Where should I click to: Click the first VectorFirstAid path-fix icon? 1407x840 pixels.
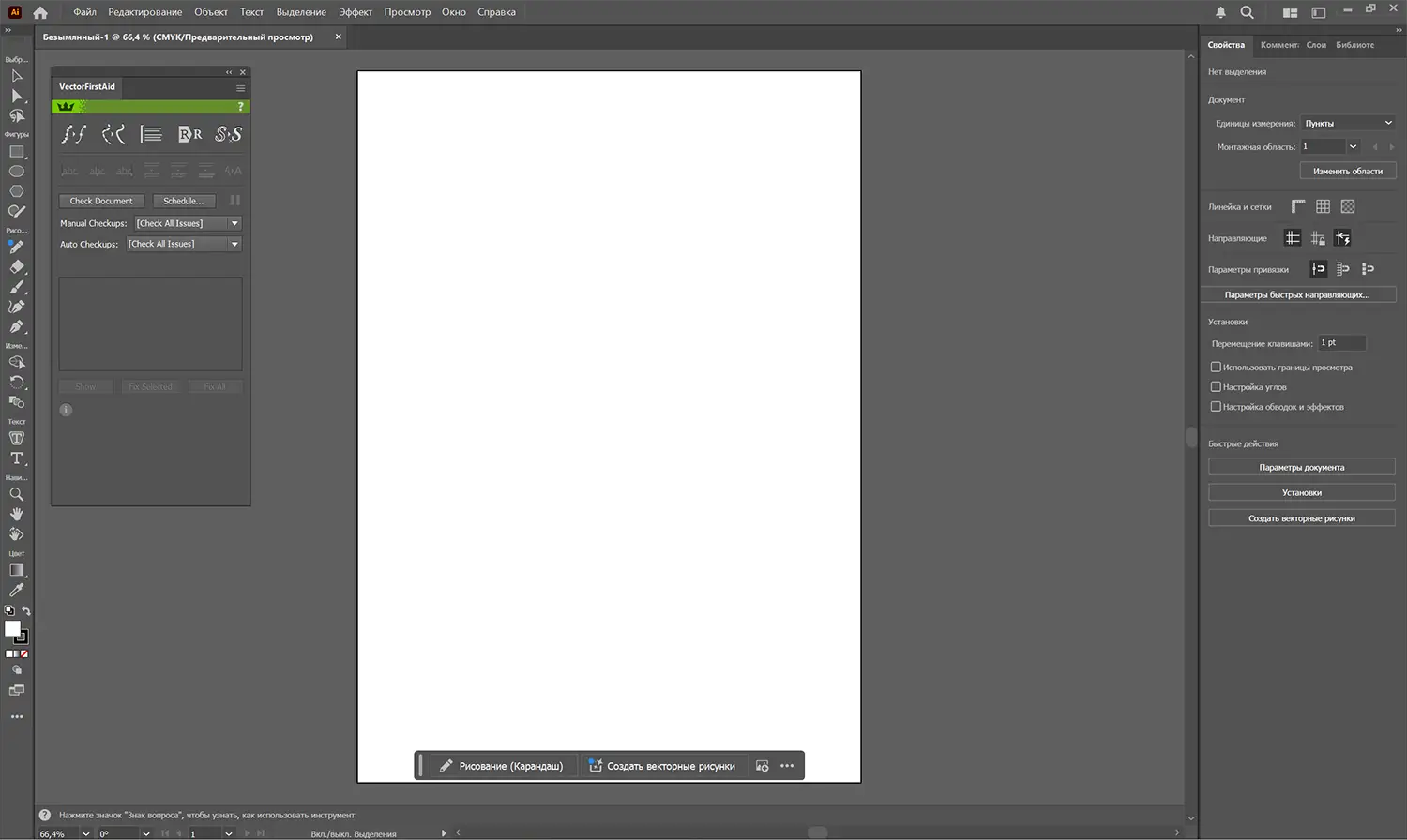pyautogui.click(x=73, y=134)
